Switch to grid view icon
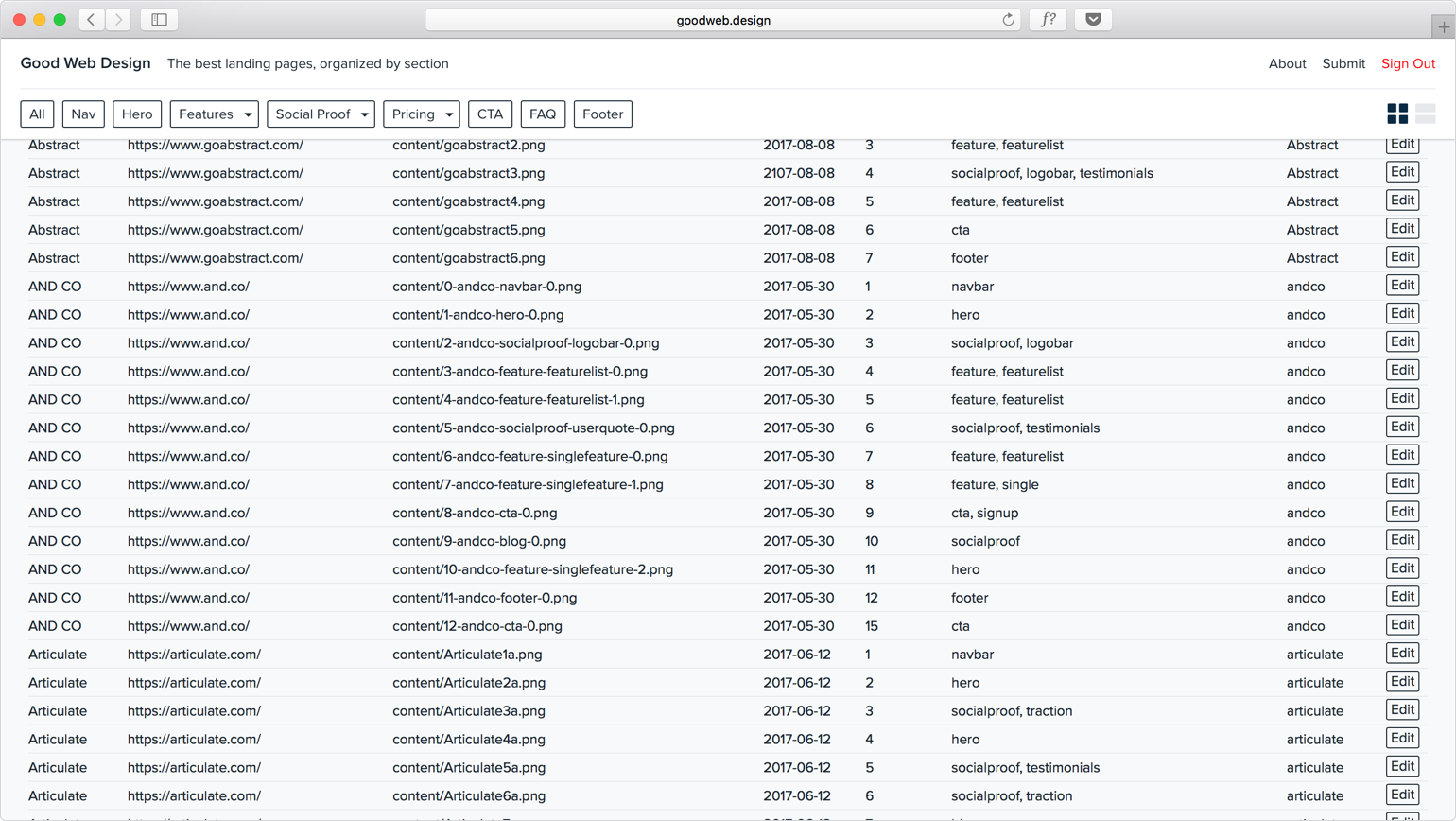The height and width of the screenshot is (821, 1456). pyautogui.click(x=1397, y=114)
